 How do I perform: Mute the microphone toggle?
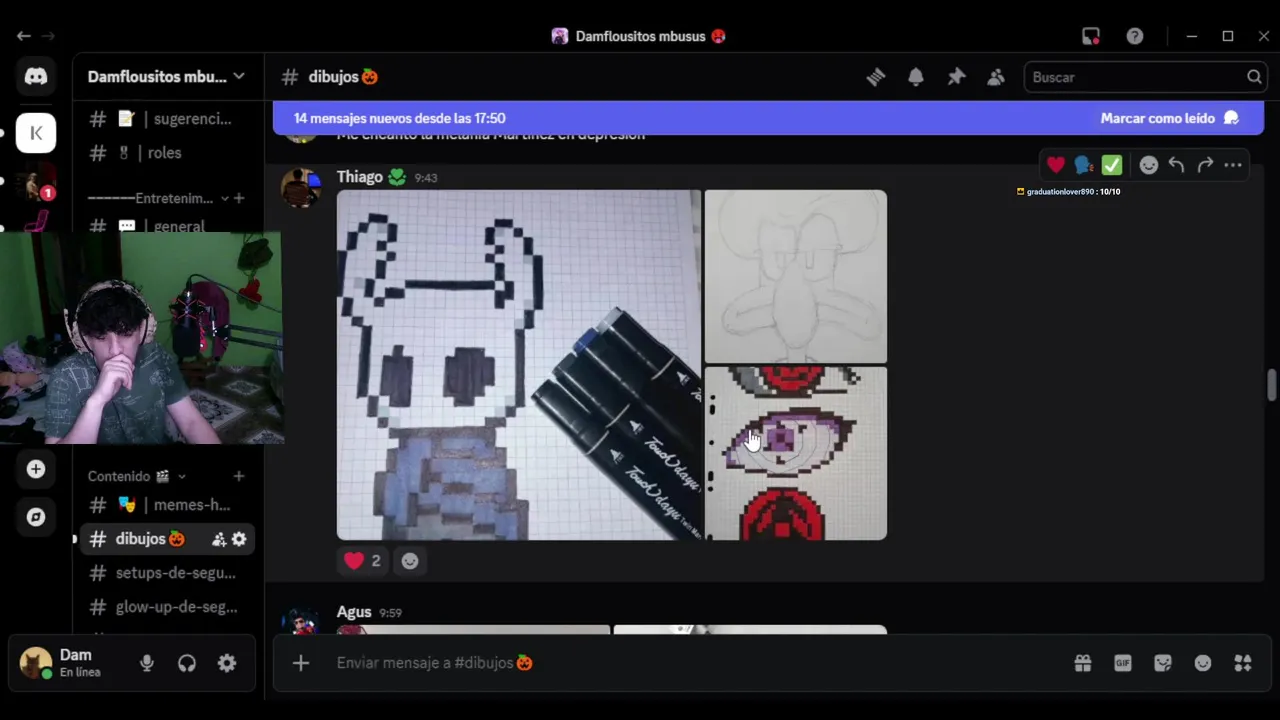(147, 663)
